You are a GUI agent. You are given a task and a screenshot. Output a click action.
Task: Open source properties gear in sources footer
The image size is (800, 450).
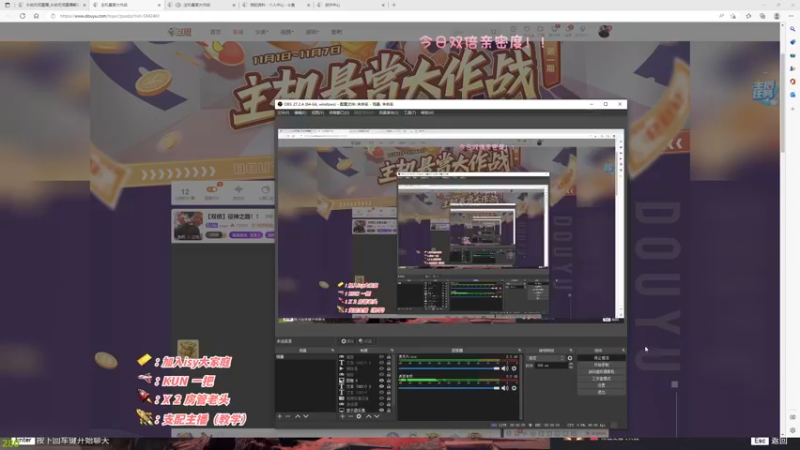pos(359,416)
